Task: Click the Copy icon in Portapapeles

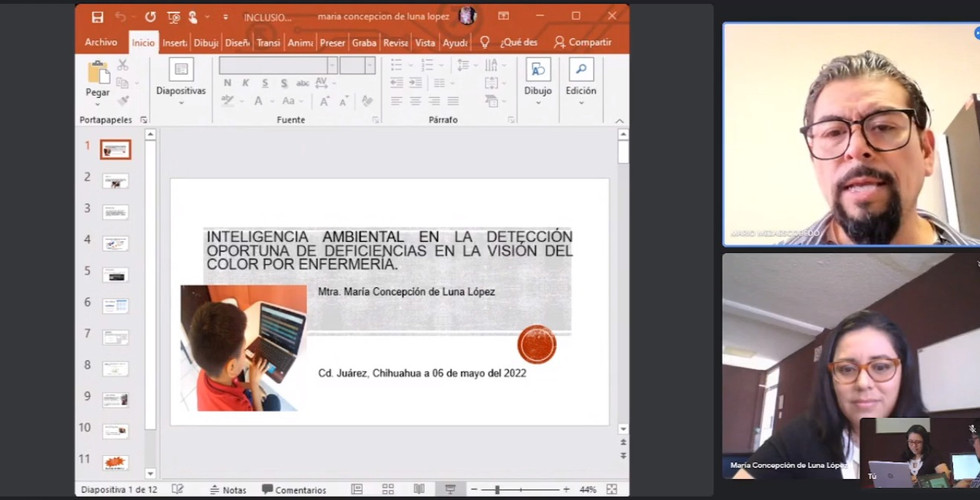Action: (x=122, y=82)
